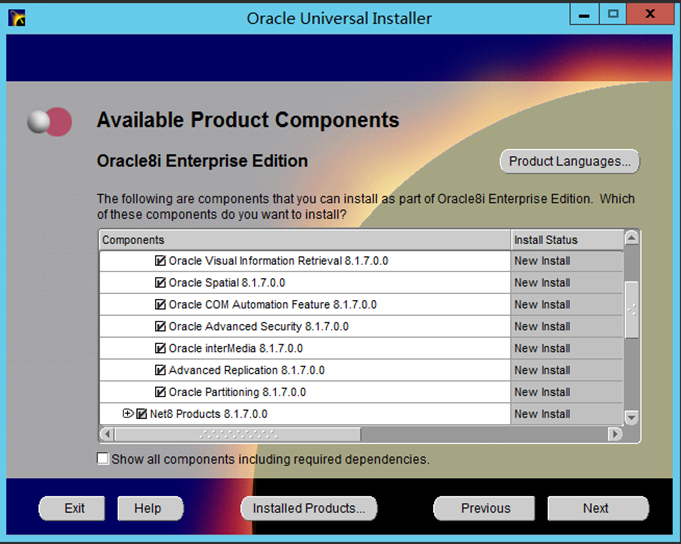The width and height of the screenshot is (681, 544).
Task: Click the horizontal scrollbar thumb
Action: coord(238,434)
